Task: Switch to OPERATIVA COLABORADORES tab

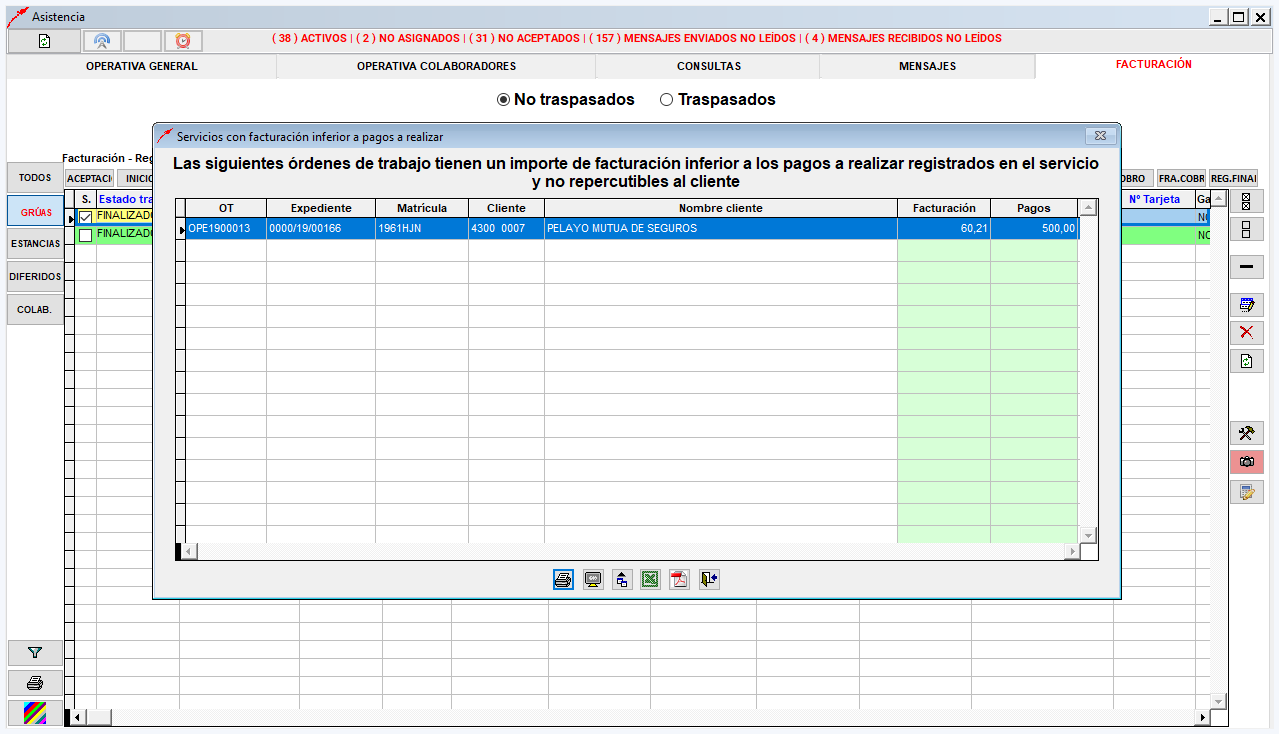Action: coord(436,66)
